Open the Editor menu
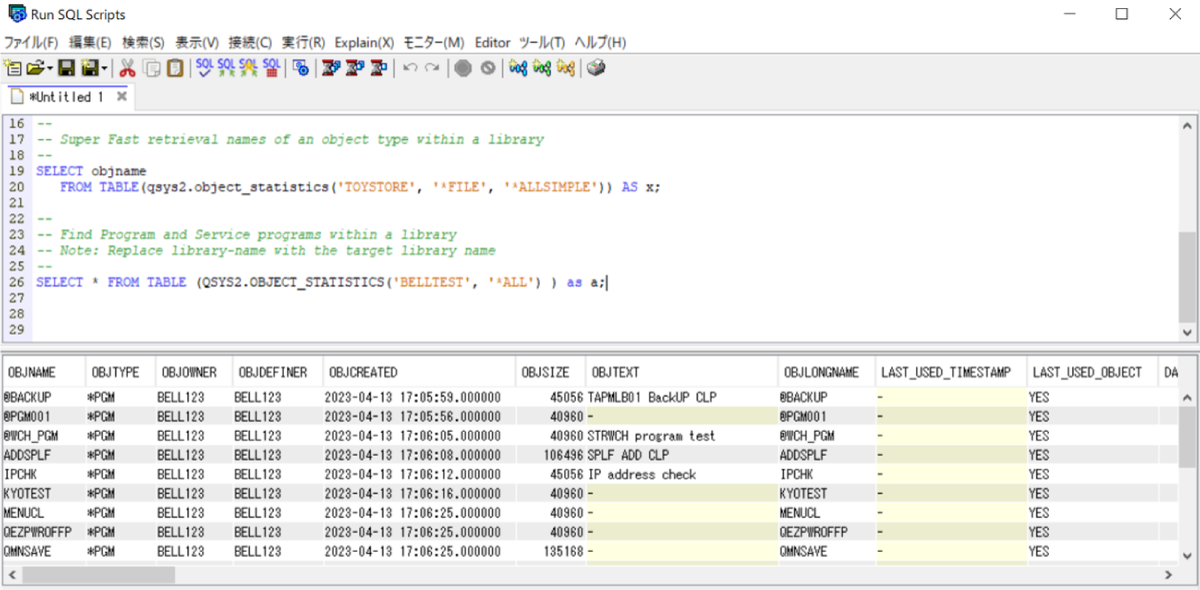The height and width of the screenshot is (590, 1200). coord(492,42)
